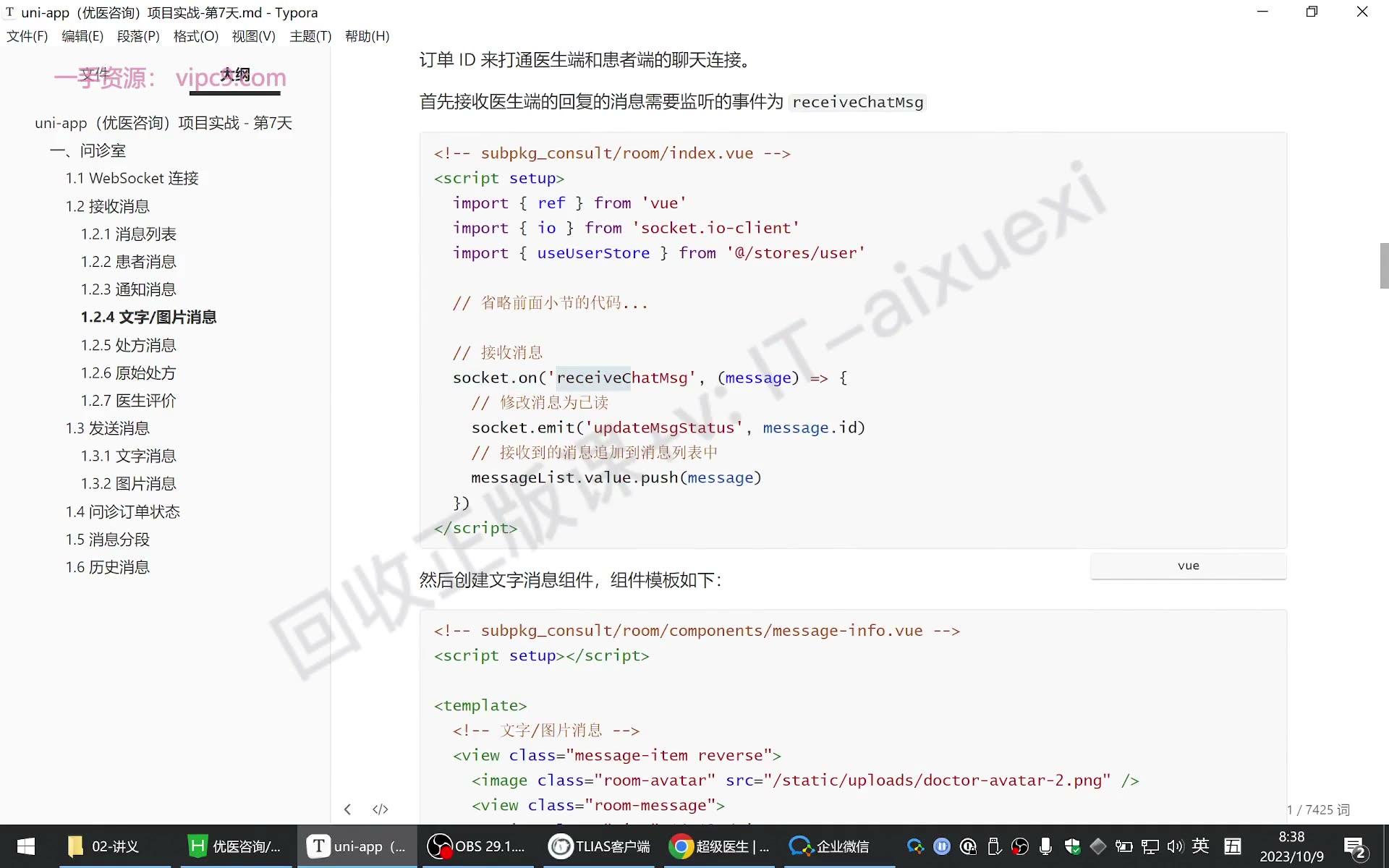This screenshot has width=1389, height=868.
Task: Switch sidebar to the 文件 tab
Action: [94, 74]
